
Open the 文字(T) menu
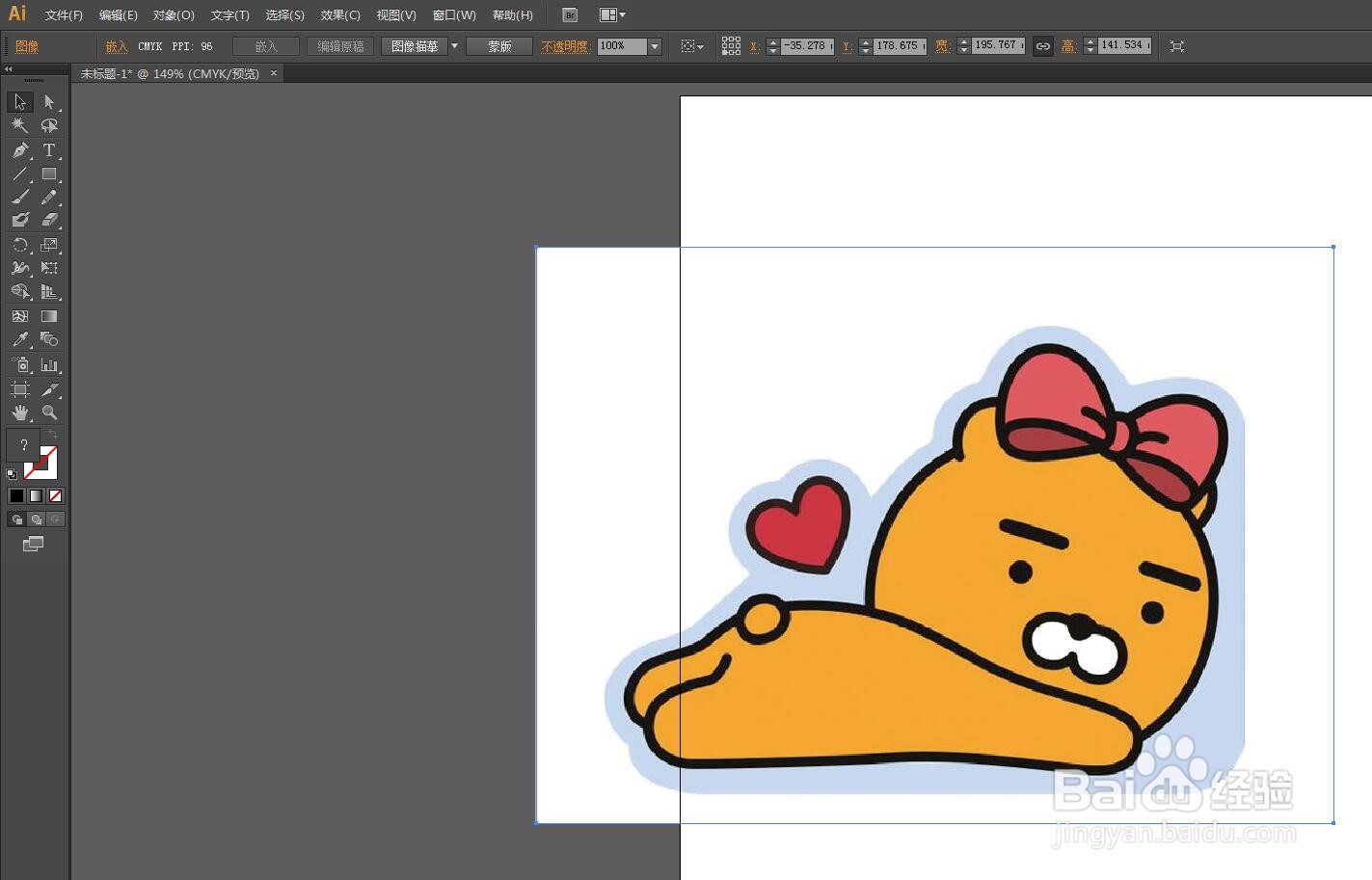click(x=229, y=15)
